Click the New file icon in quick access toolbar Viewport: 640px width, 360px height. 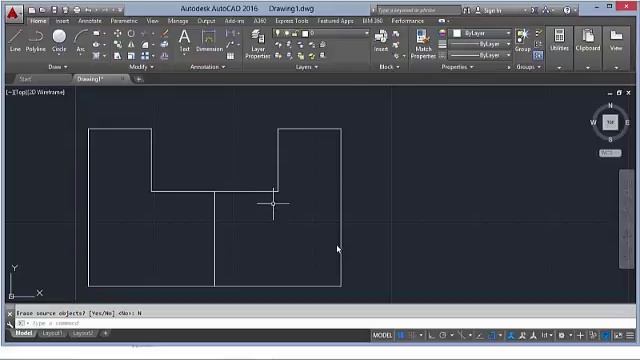coord(31,10)
